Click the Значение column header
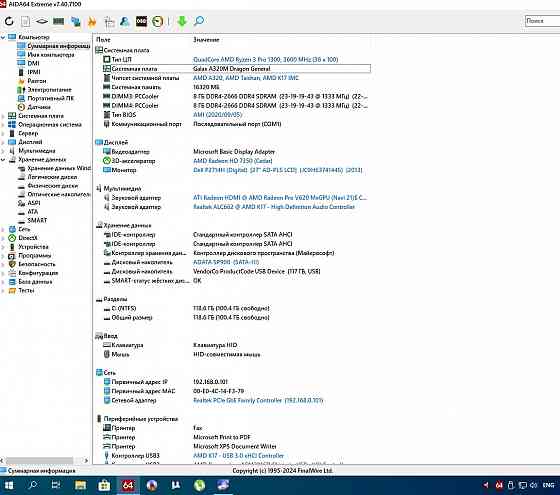This screenshot has height=495, width=560. click(206, 40)
